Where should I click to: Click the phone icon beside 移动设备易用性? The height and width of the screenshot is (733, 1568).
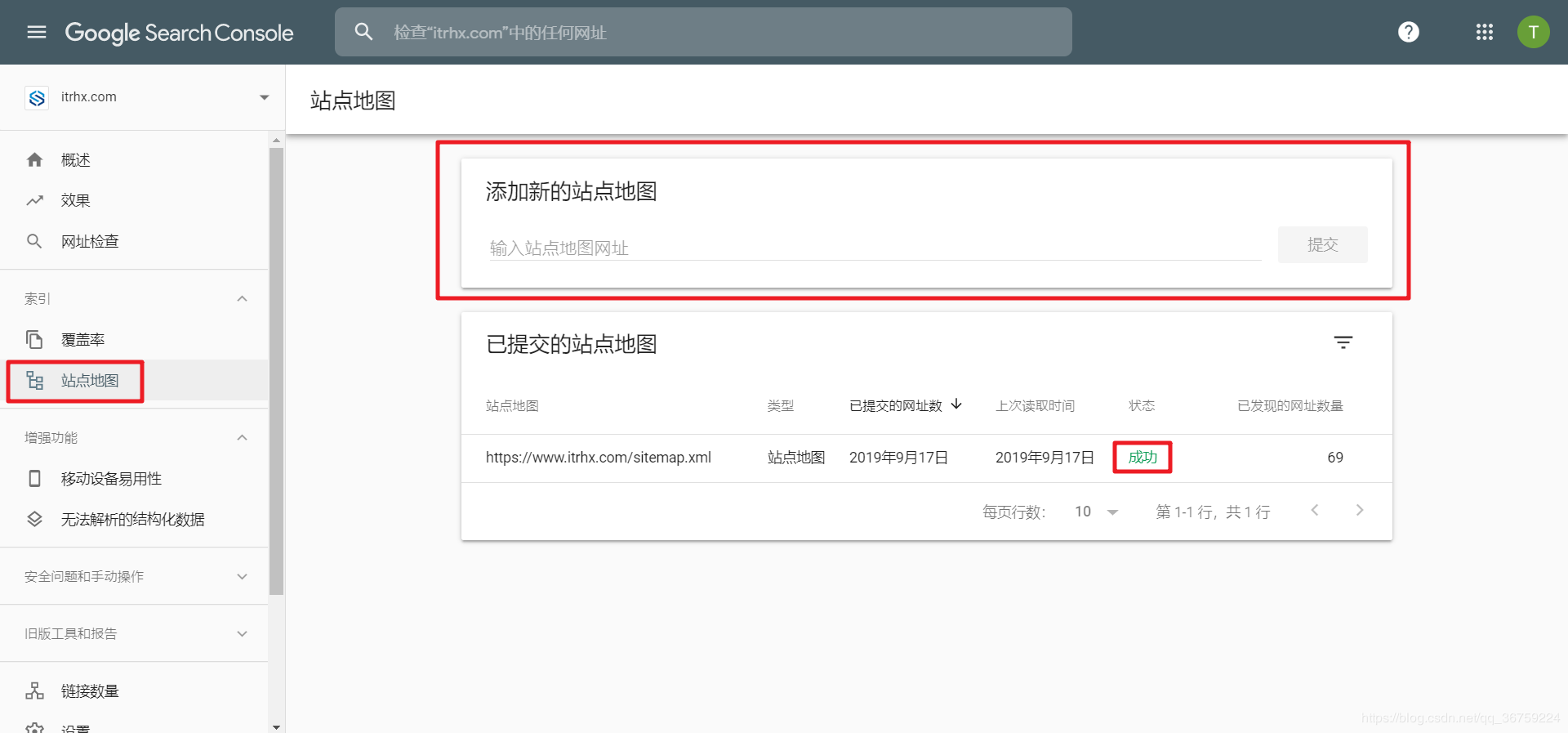pyautogui.click(x=34, y=478)
